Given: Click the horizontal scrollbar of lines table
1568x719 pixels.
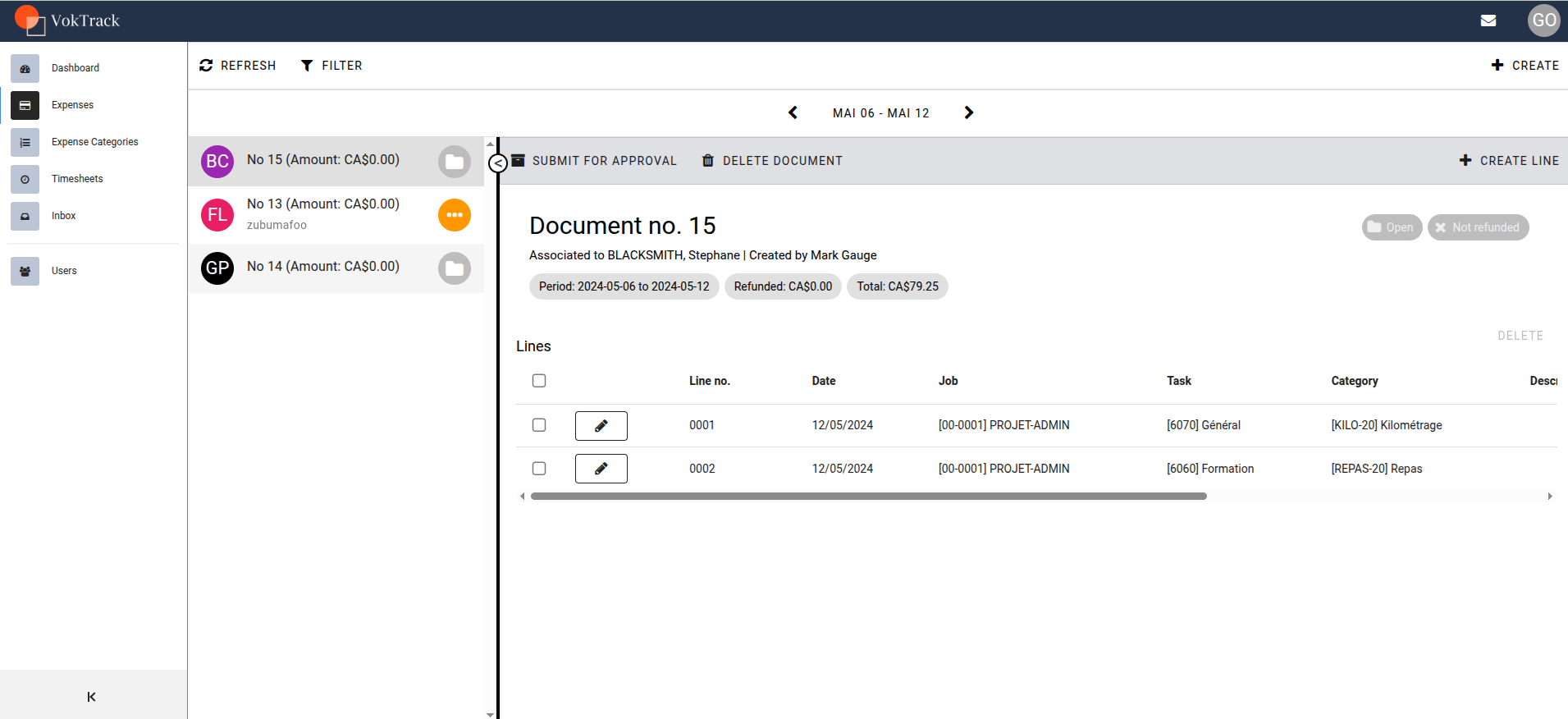Looking at the screenshot, I should tap(869, 497).
